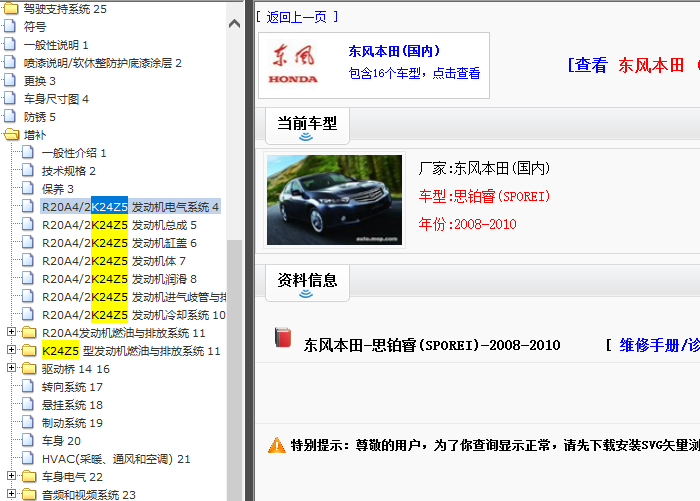Click the 驾驶支持系统 25 folder icon
The height and width of the screenshot is (501, 700).
point(11,8)
